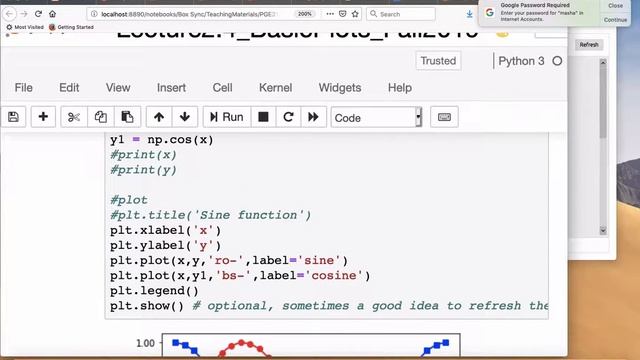Click the #print(y) comment line

(x=143, y=170)
